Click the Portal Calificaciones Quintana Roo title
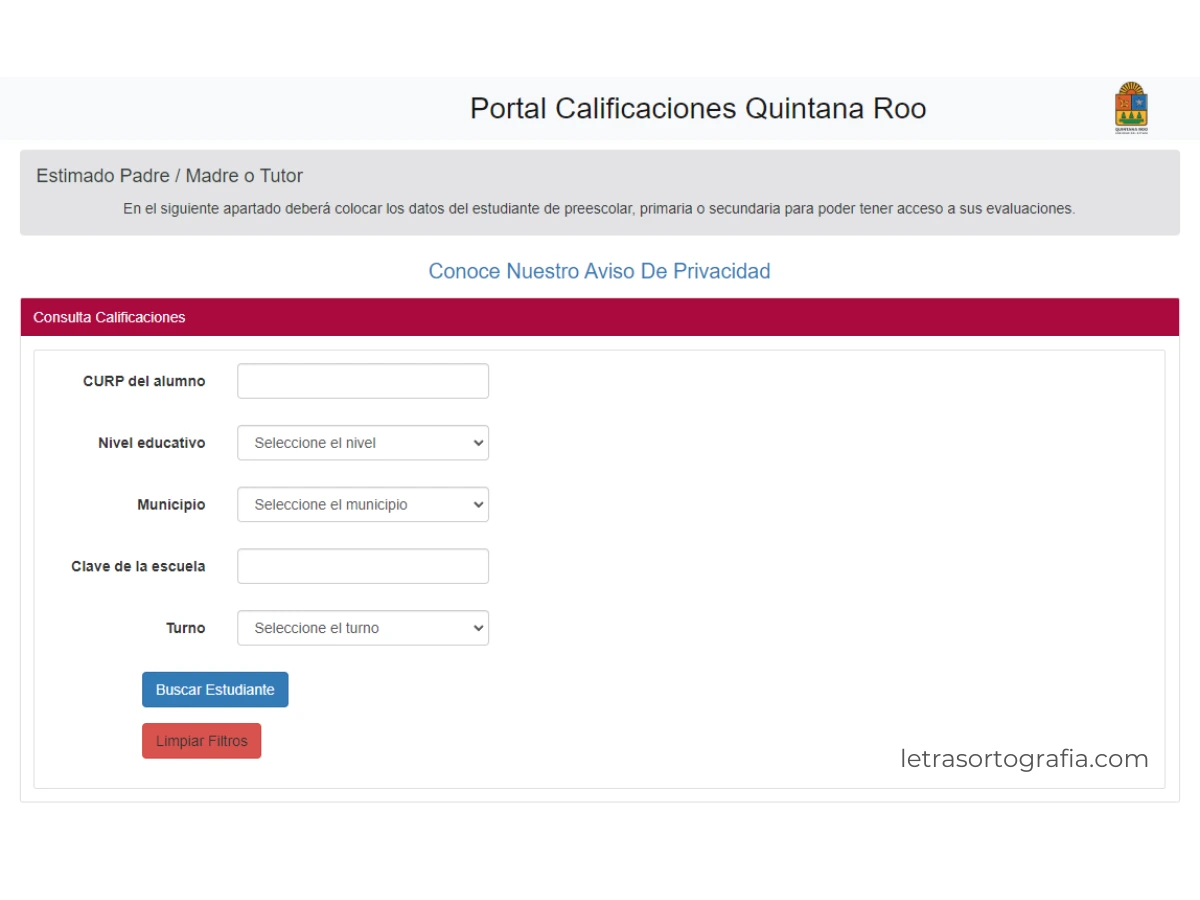The width and height of the screenshot is (1200, 900). pyautogui.click(x=698, y=108)
